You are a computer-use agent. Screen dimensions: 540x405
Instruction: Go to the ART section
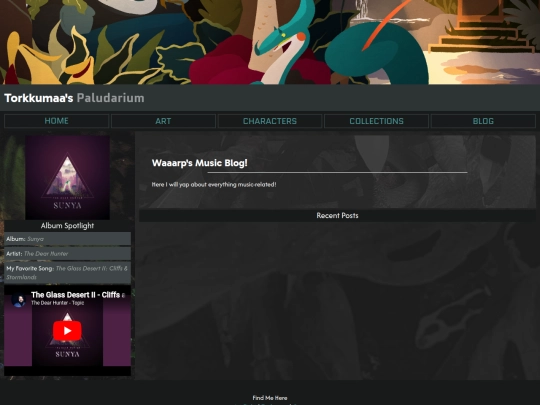point(163,121)
